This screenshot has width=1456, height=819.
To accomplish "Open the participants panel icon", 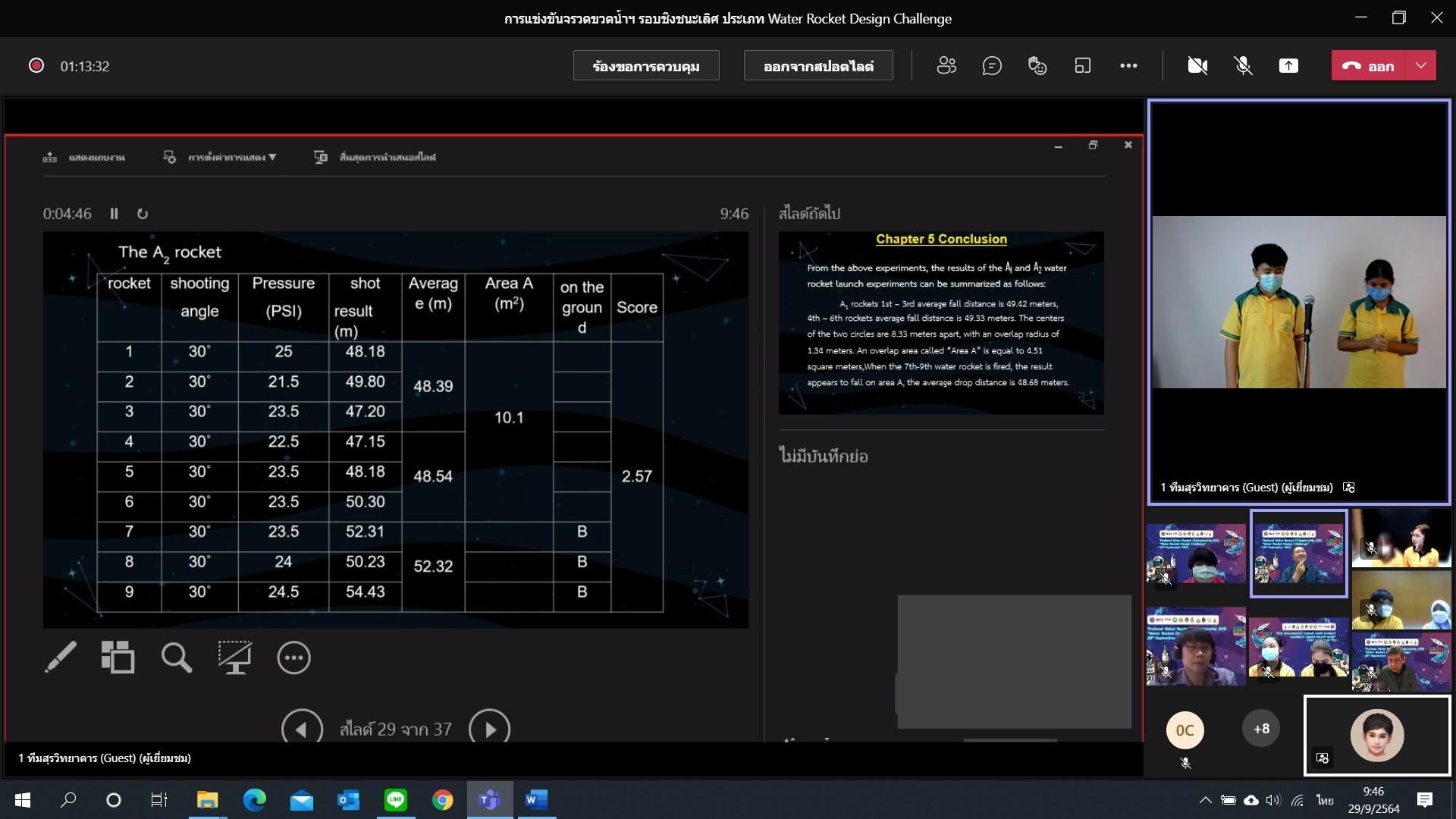I will tap(946, 66).
